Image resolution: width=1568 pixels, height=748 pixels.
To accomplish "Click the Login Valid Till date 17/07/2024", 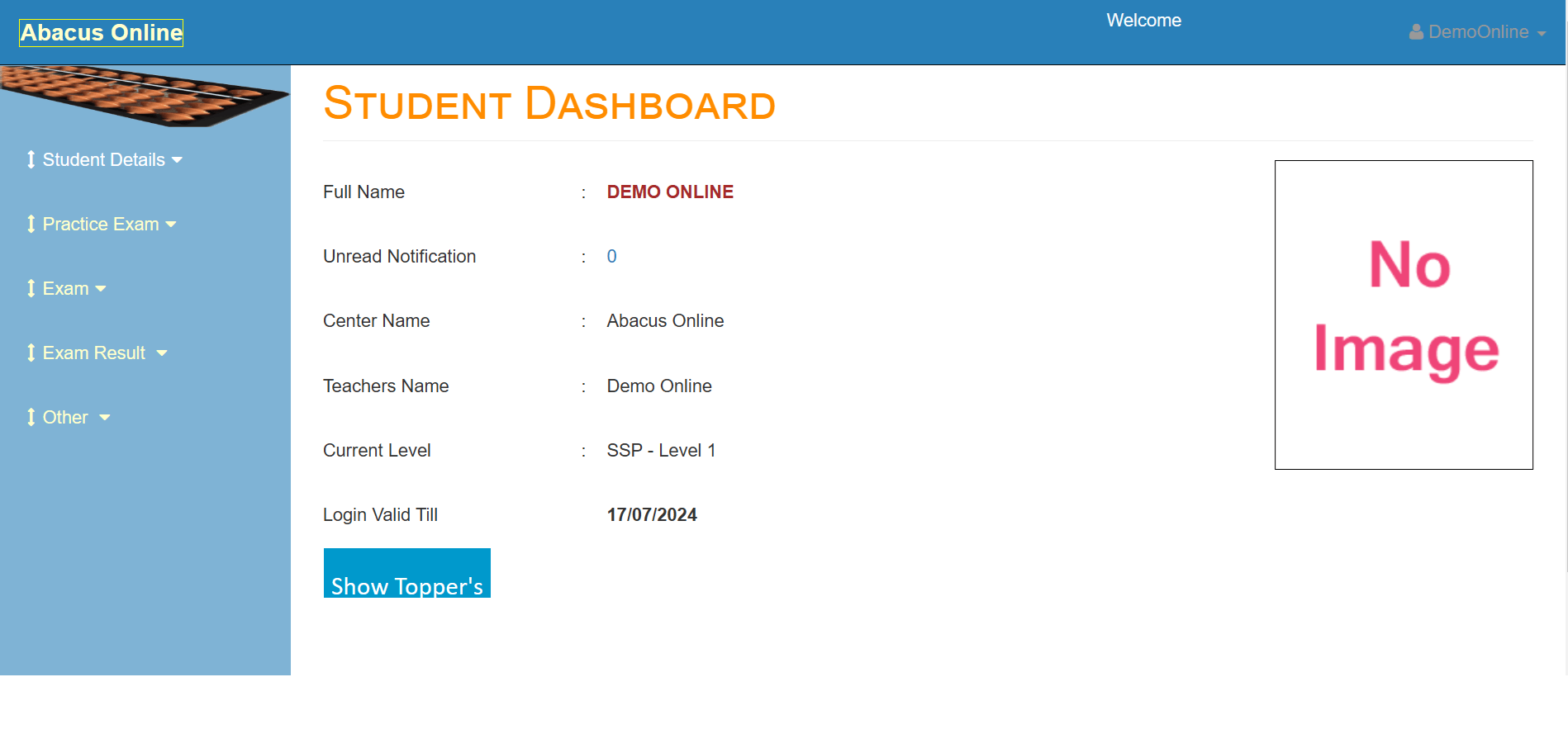I will 652,514.
